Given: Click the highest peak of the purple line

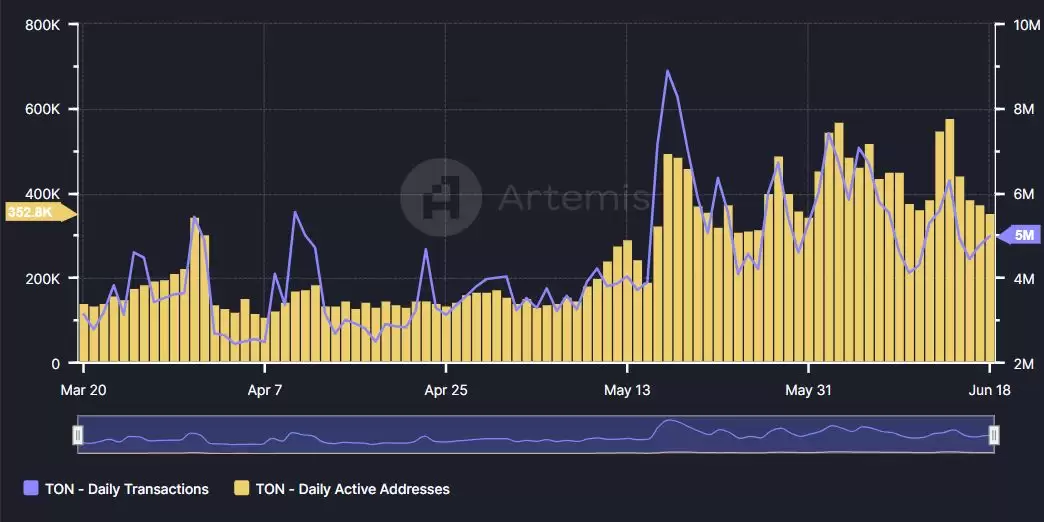Looking at the screenshot, I should tap(667, 72).
